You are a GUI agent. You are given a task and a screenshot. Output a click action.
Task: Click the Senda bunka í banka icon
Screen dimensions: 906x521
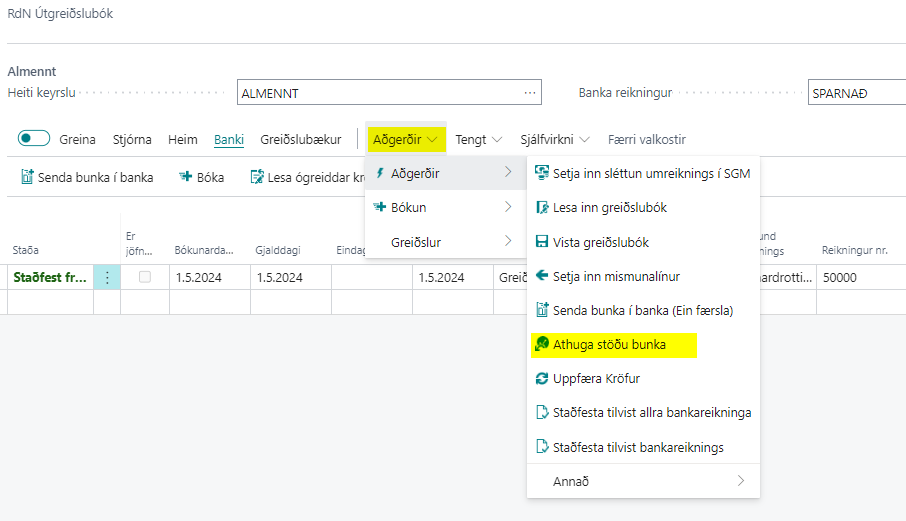(27, 177)
